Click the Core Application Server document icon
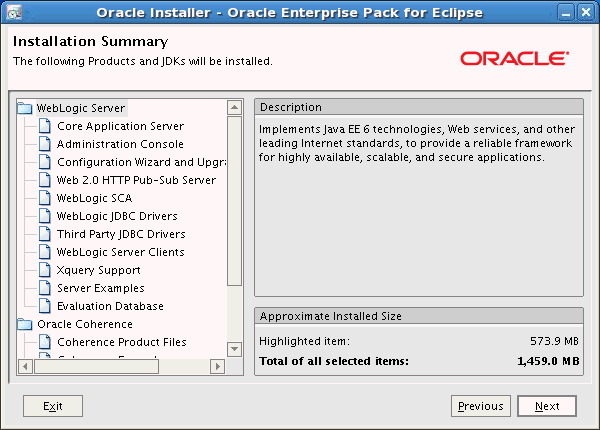Viewport: 600px width, 430px height. (45, 126)
